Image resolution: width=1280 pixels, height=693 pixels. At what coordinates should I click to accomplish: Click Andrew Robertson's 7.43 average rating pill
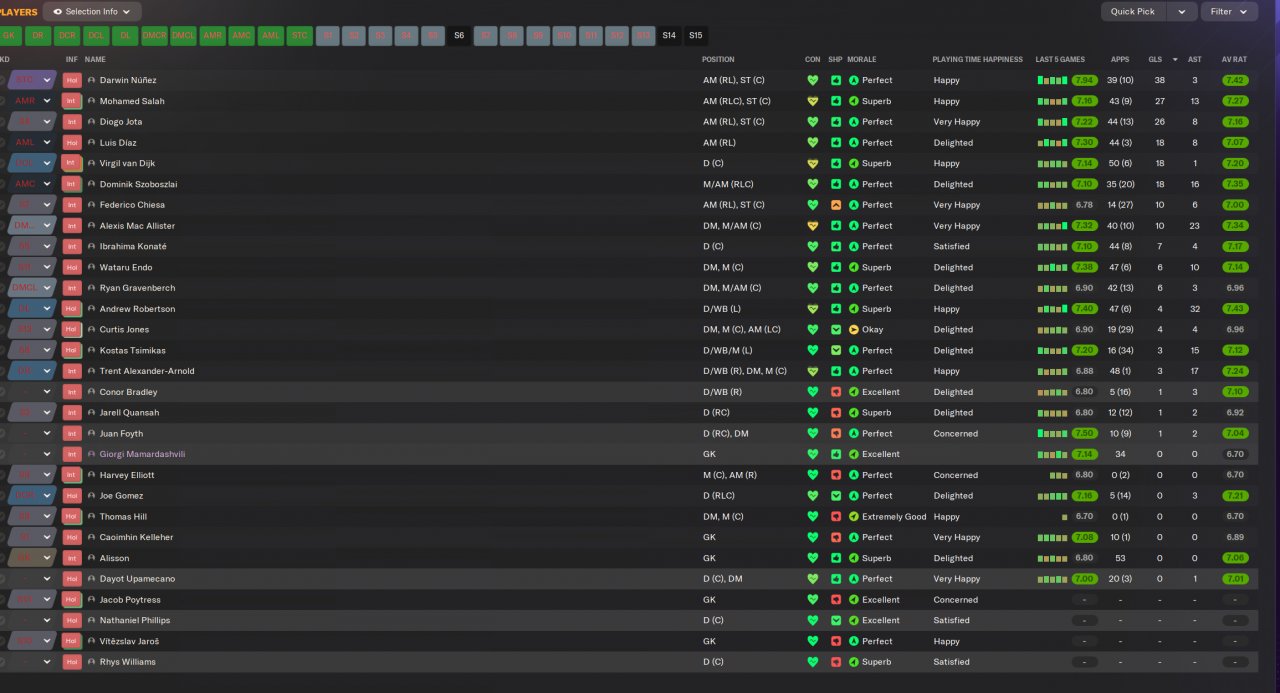pos(1235,309)
